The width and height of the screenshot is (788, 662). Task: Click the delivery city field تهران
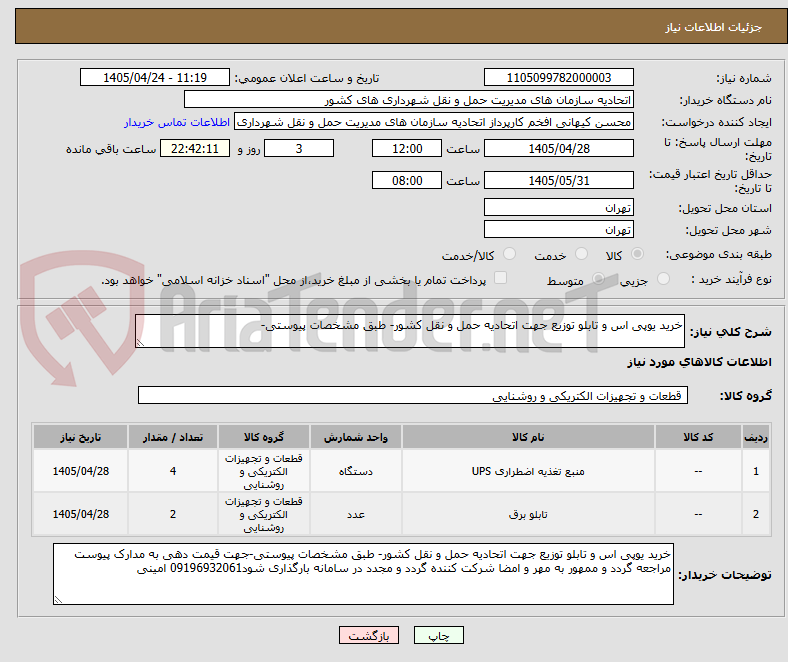tap(558, 229)
